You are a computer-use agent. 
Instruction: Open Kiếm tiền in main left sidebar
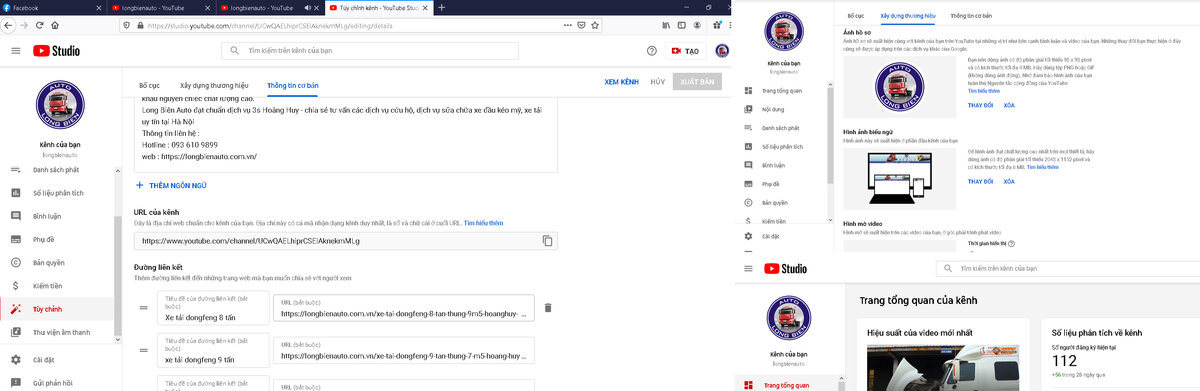coord(47,286)
